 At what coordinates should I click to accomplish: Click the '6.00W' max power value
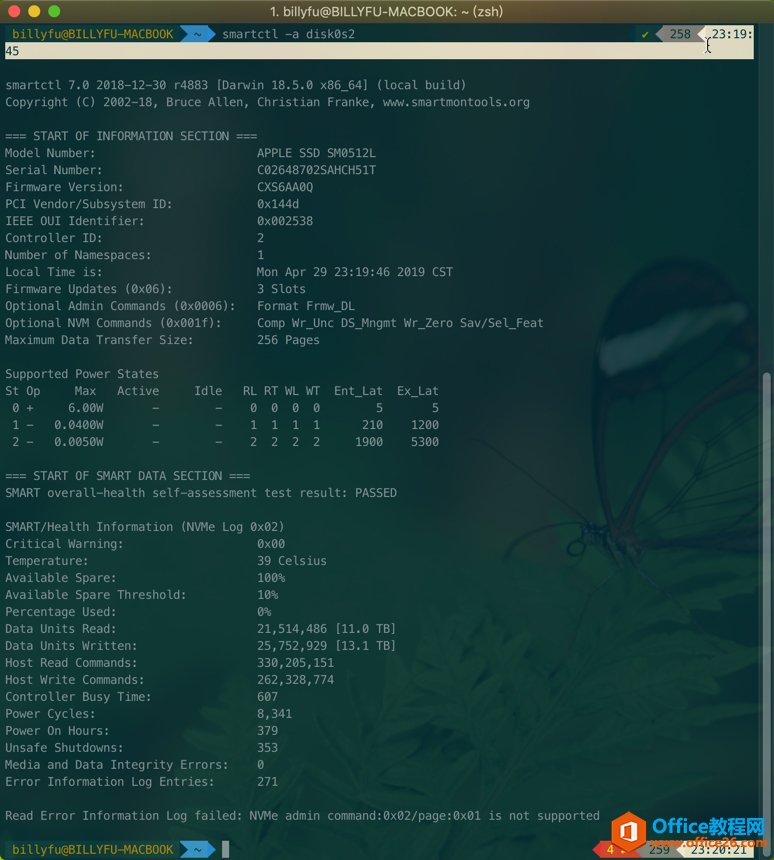tap(86, 408)
